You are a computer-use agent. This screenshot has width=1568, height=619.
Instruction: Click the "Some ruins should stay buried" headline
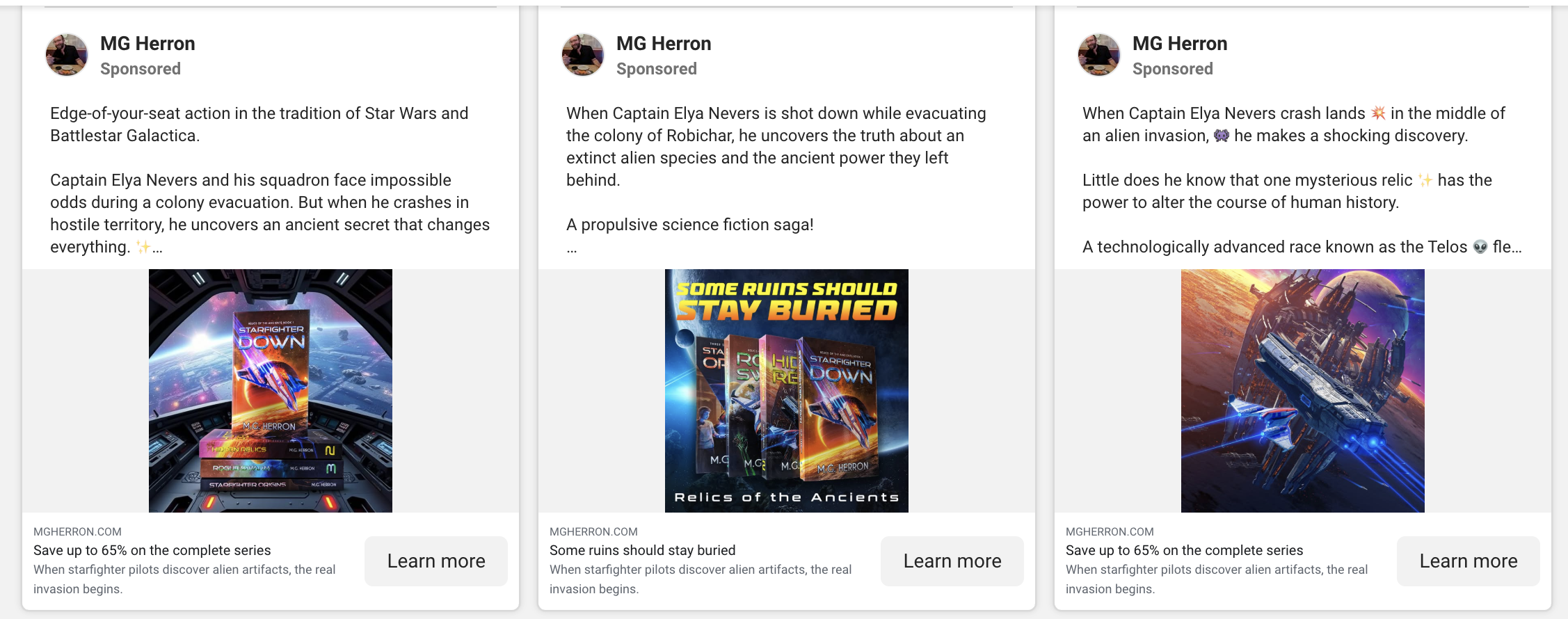point(642,550)
